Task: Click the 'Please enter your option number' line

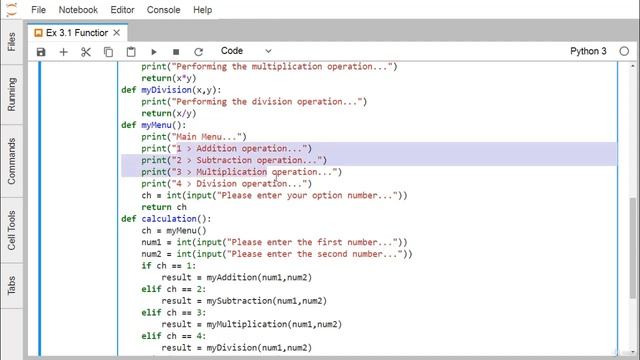Action: [274, 196]
